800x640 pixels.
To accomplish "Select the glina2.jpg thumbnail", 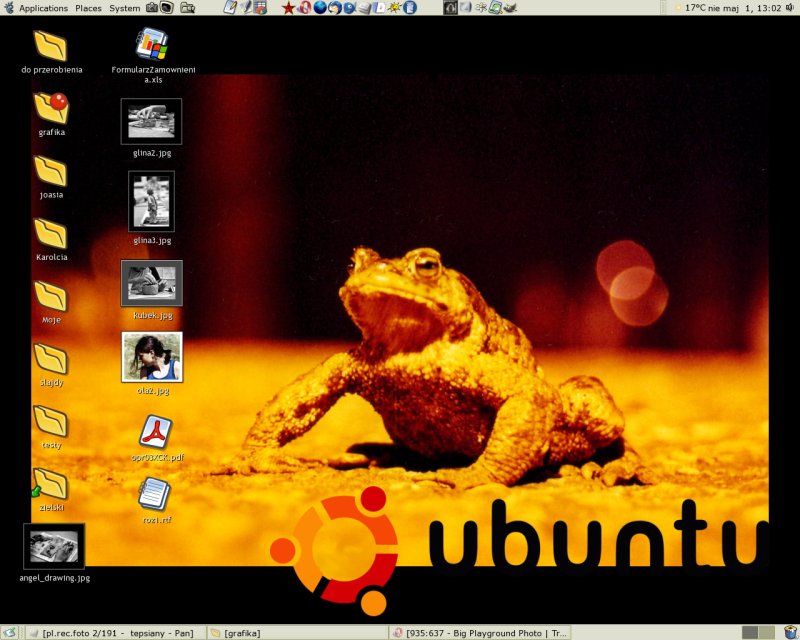I will tap(152, 121).
